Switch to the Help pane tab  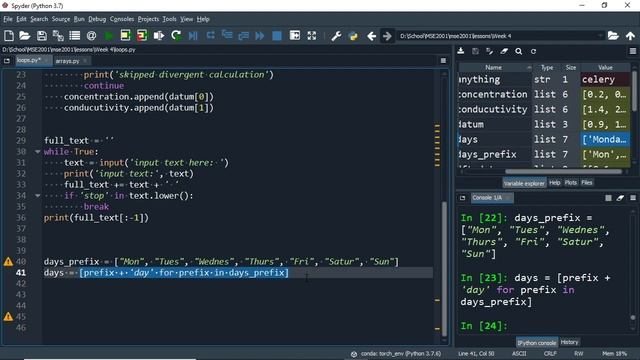[554, 183]
